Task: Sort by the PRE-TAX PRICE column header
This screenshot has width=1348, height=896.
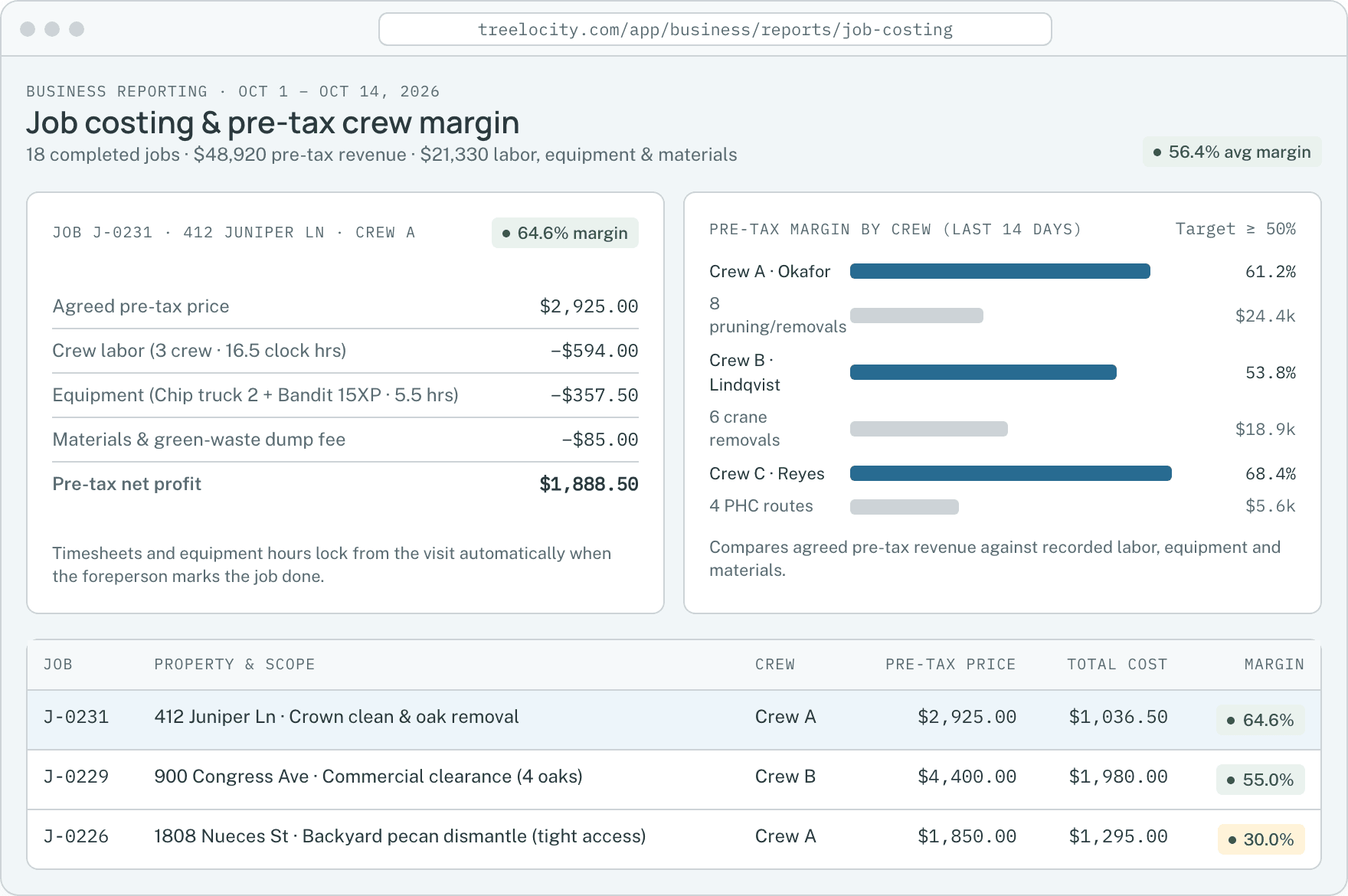Action: [x=950, y=664]
